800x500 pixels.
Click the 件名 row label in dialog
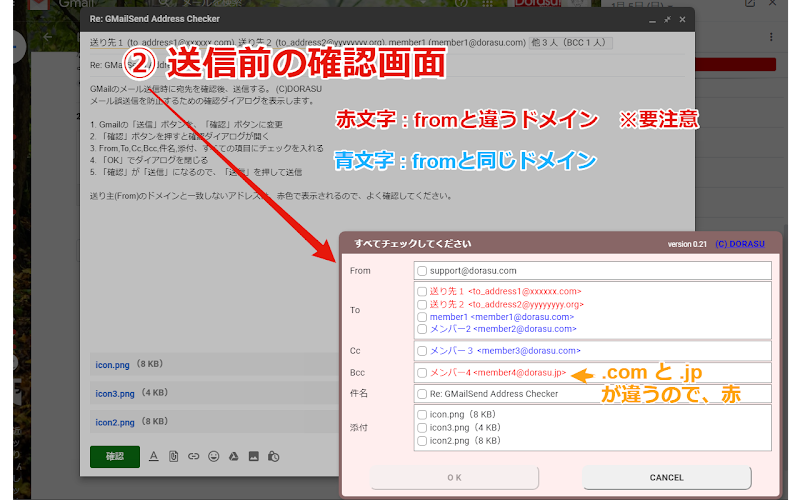359,393
